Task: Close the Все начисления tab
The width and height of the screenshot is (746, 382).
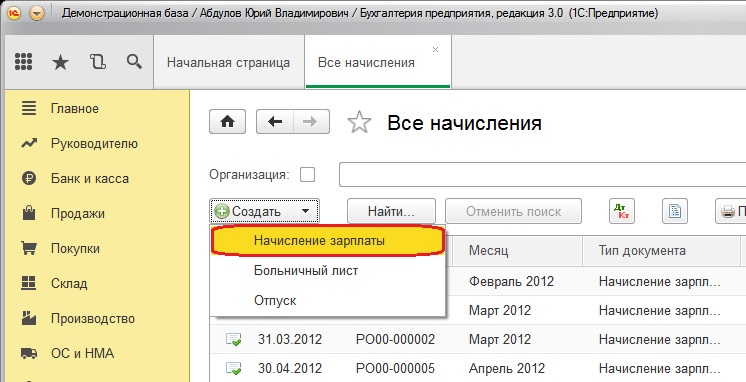Action: [435, 49]
